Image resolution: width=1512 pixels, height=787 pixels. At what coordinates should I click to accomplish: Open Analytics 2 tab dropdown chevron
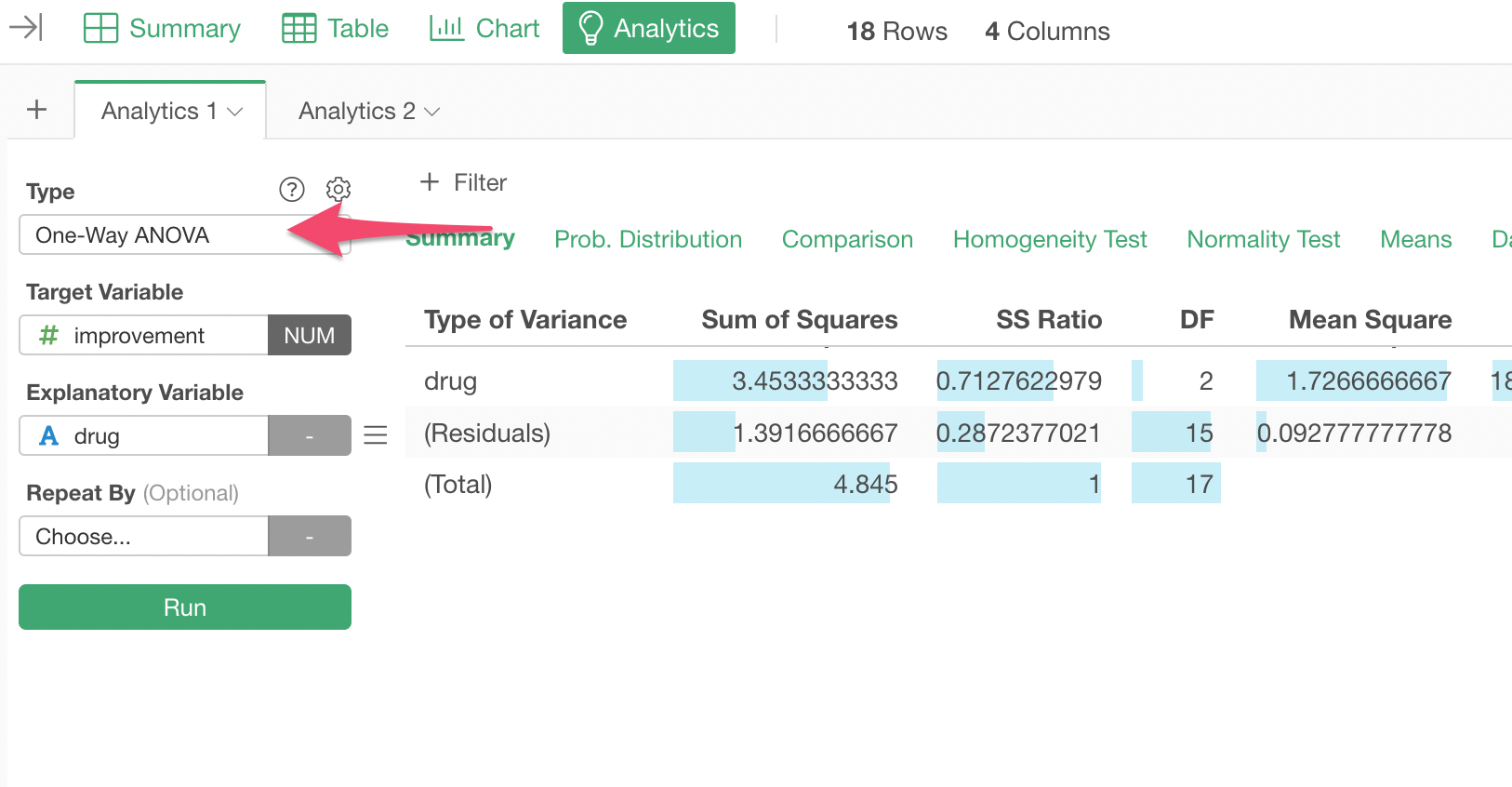click(x=431, y=112)
